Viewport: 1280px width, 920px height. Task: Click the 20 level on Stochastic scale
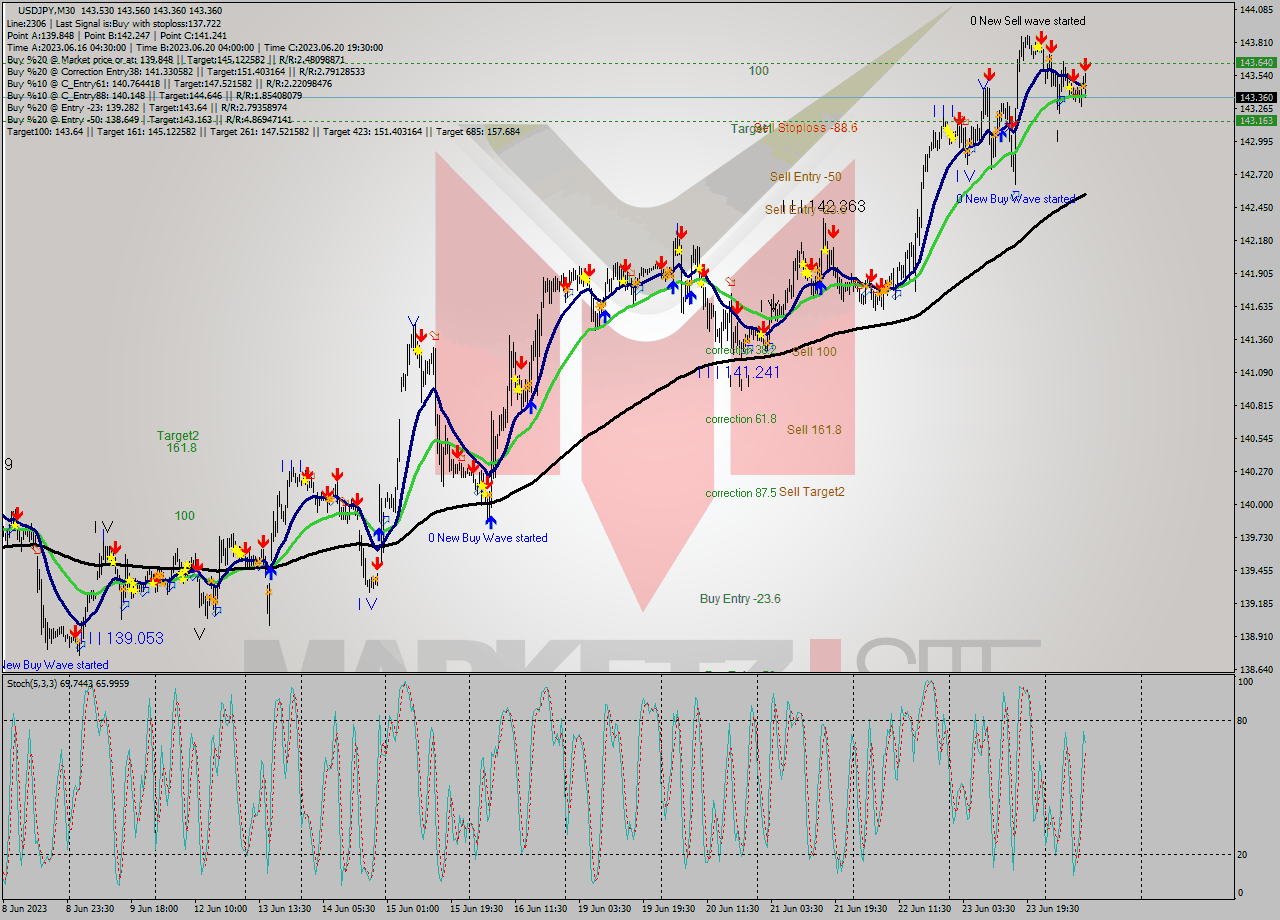click(x=1244, y=854)
